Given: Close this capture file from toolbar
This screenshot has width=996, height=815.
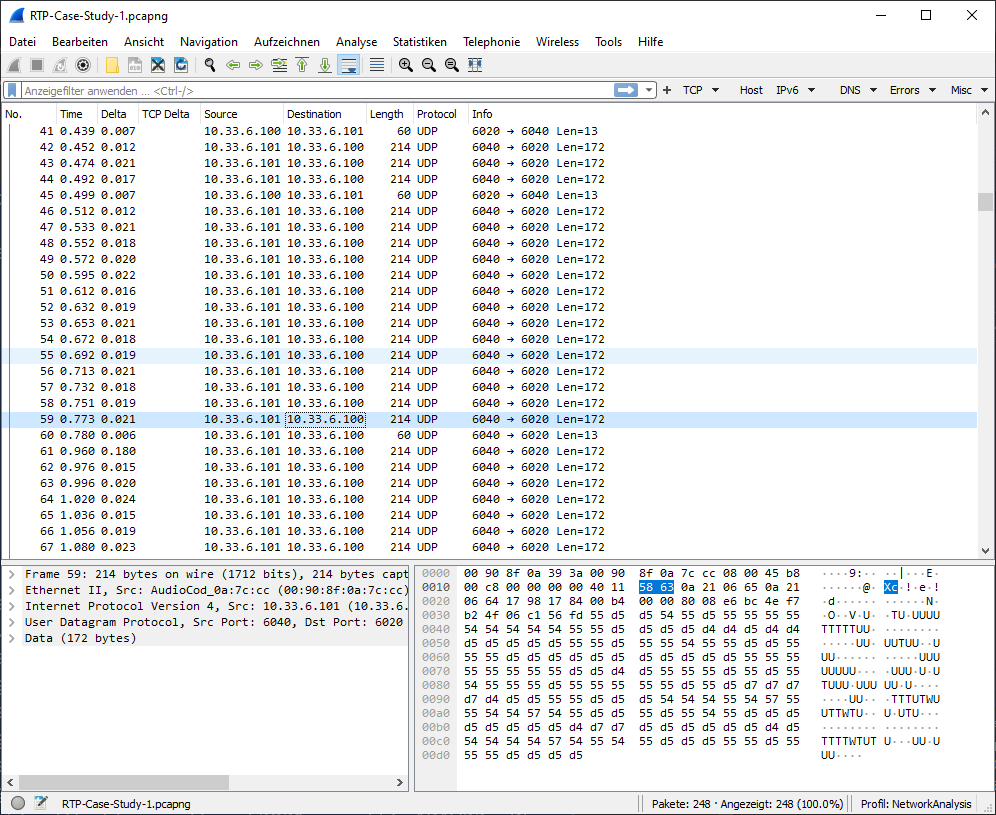Looking at the screenshot, I should (158, 65).
